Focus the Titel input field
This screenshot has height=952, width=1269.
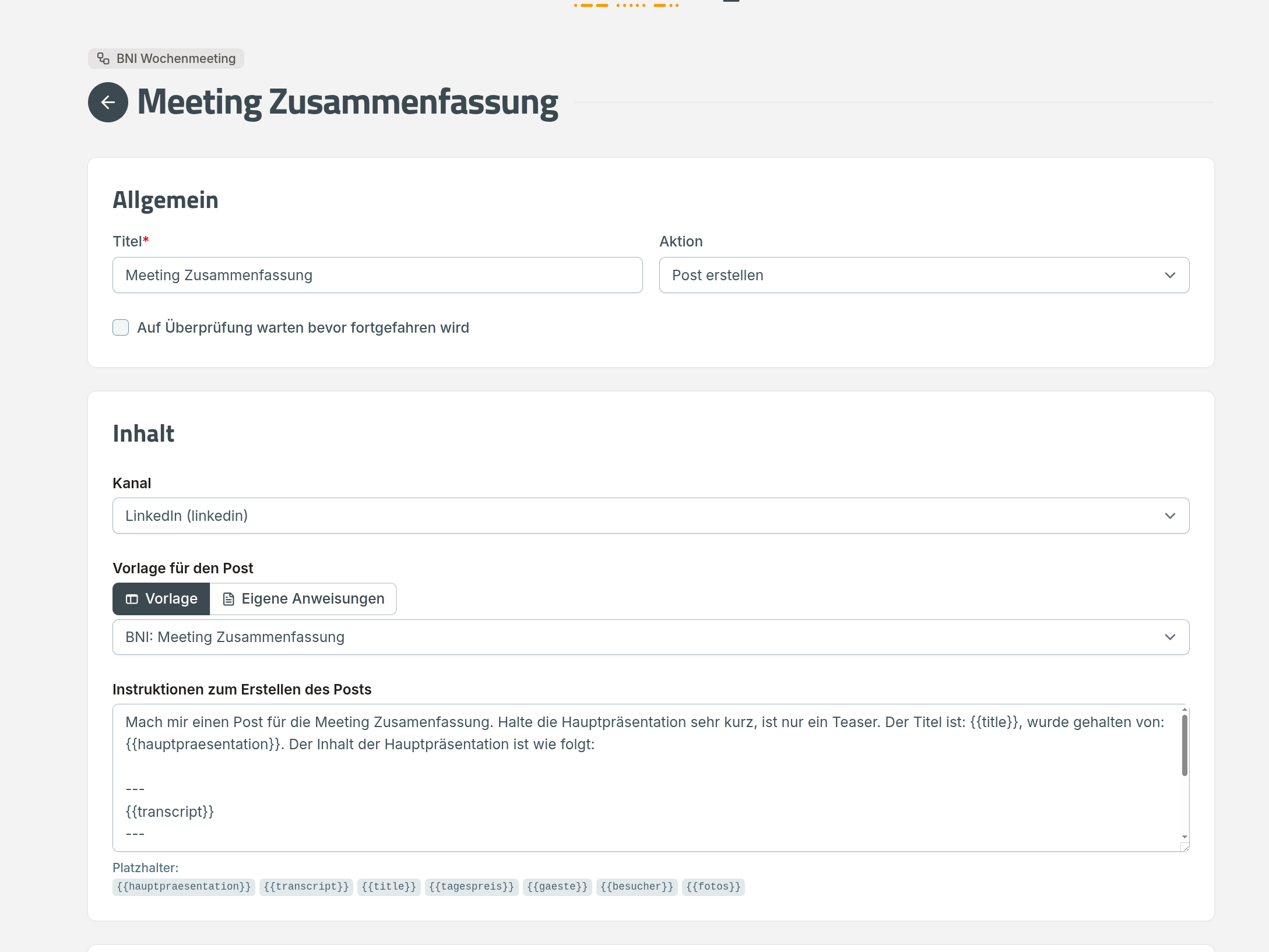(378, 275)
